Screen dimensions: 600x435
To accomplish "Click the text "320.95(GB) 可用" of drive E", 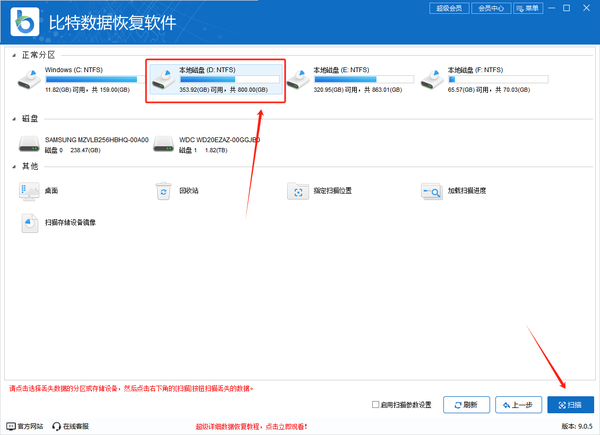I will coord(336,90).
